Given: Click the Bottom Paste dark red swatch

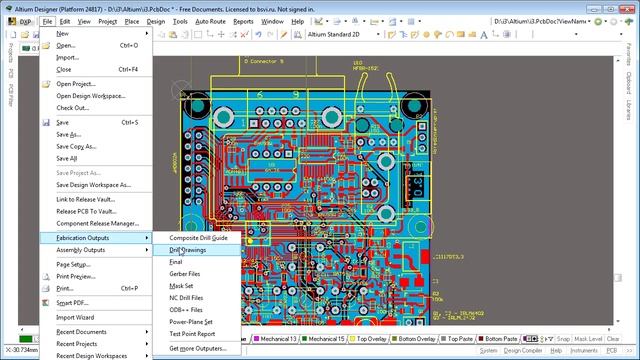Looking at the screenshot, I should [481, 339].
